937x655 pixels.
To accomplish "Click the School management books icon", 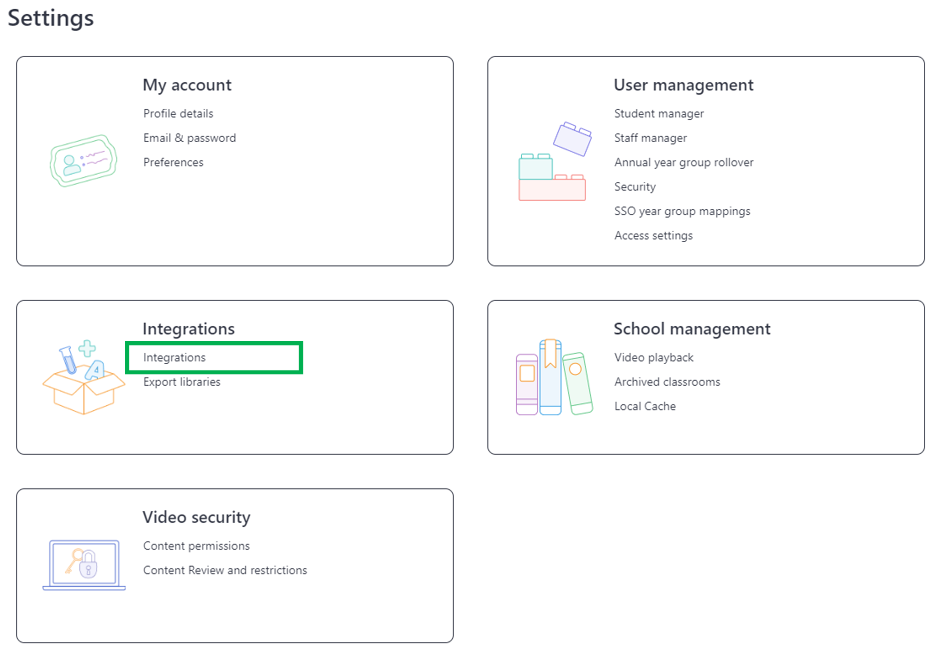I will (555, 377).
